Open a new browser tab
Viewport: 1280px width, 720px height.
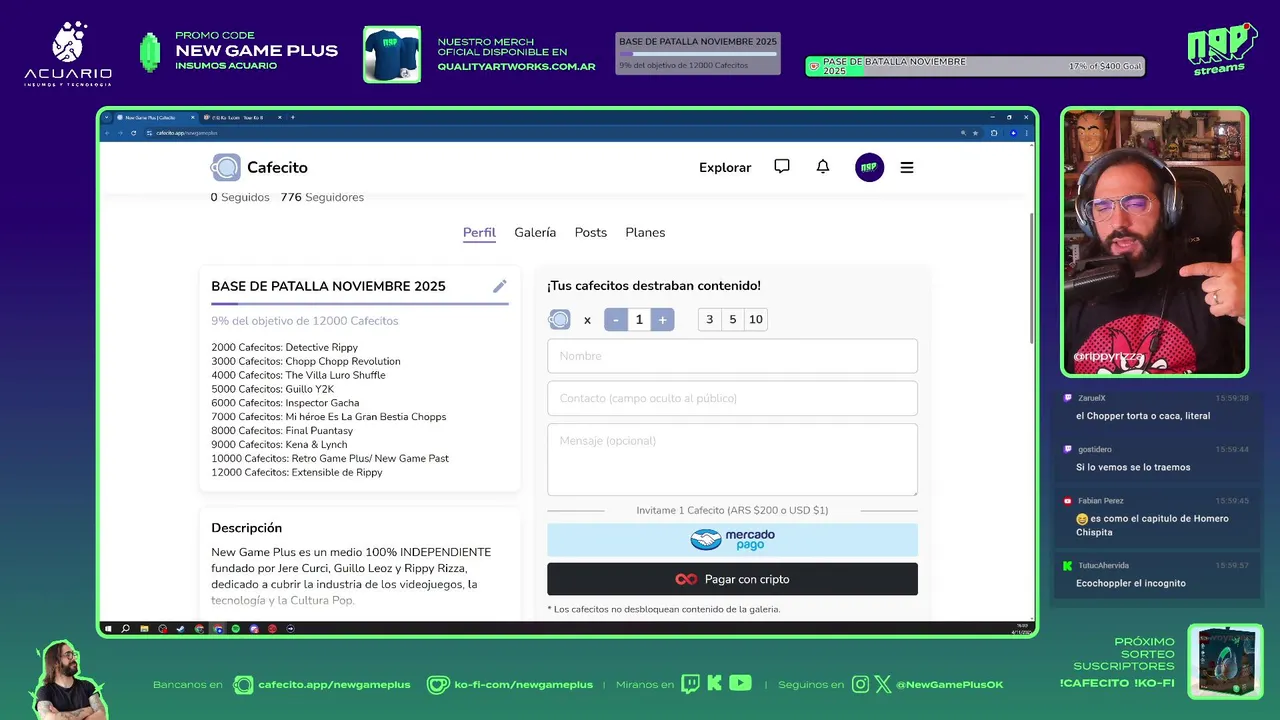pos(292,118)
